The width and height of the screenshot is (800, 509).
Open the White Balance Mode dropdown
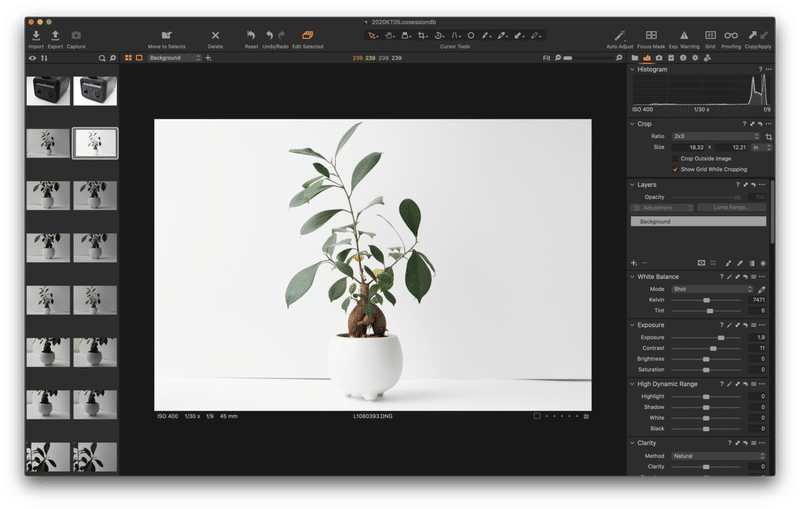click(x=712, y=289)
